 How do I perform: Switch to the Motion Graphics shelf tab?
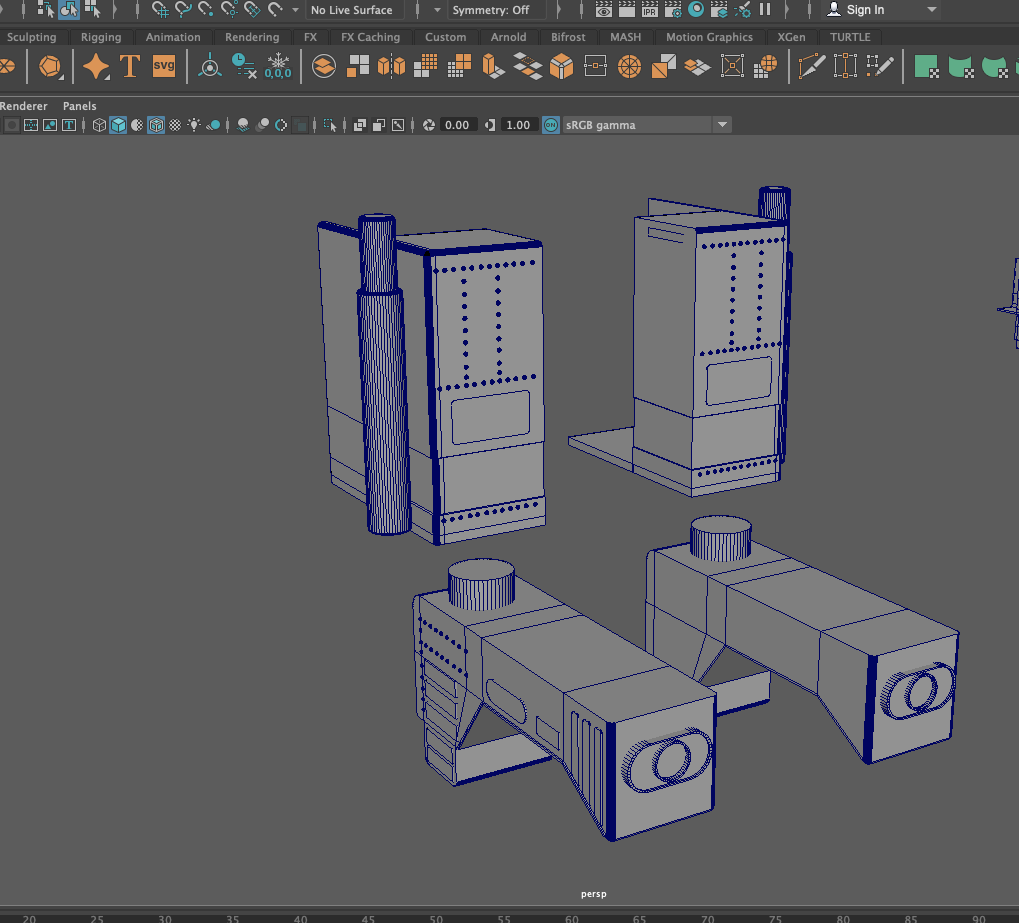coord(709,37)
